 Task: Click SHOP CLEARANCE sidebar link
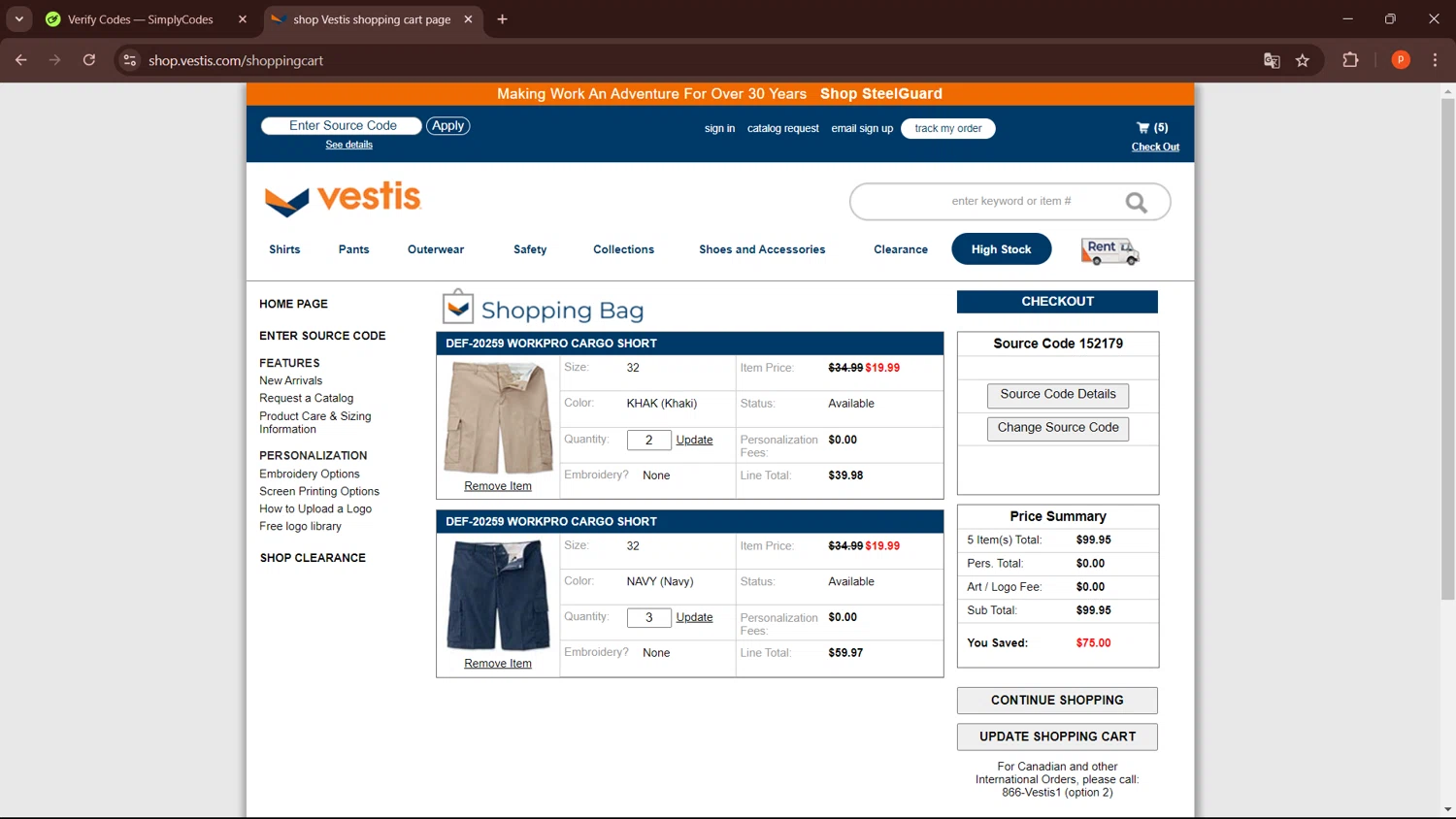click(313, 558)
